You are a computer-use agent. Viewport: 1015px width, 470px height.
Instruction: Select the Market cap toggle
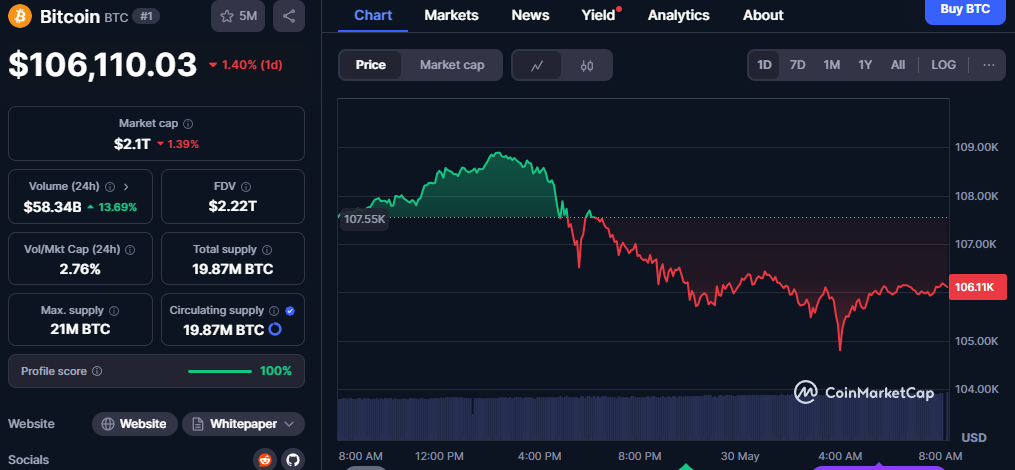(452, 65)
